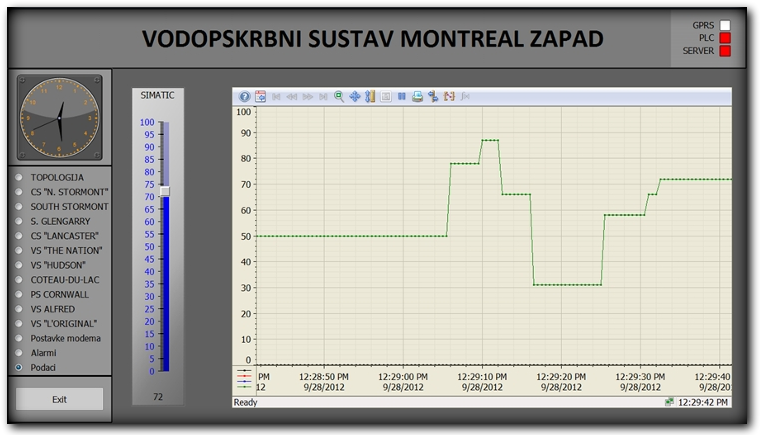Image resolution: width=760 pixels, height=435 pixels.
Task: Click Y-axis label 50 on chart
Action: (x=246, y=237)
